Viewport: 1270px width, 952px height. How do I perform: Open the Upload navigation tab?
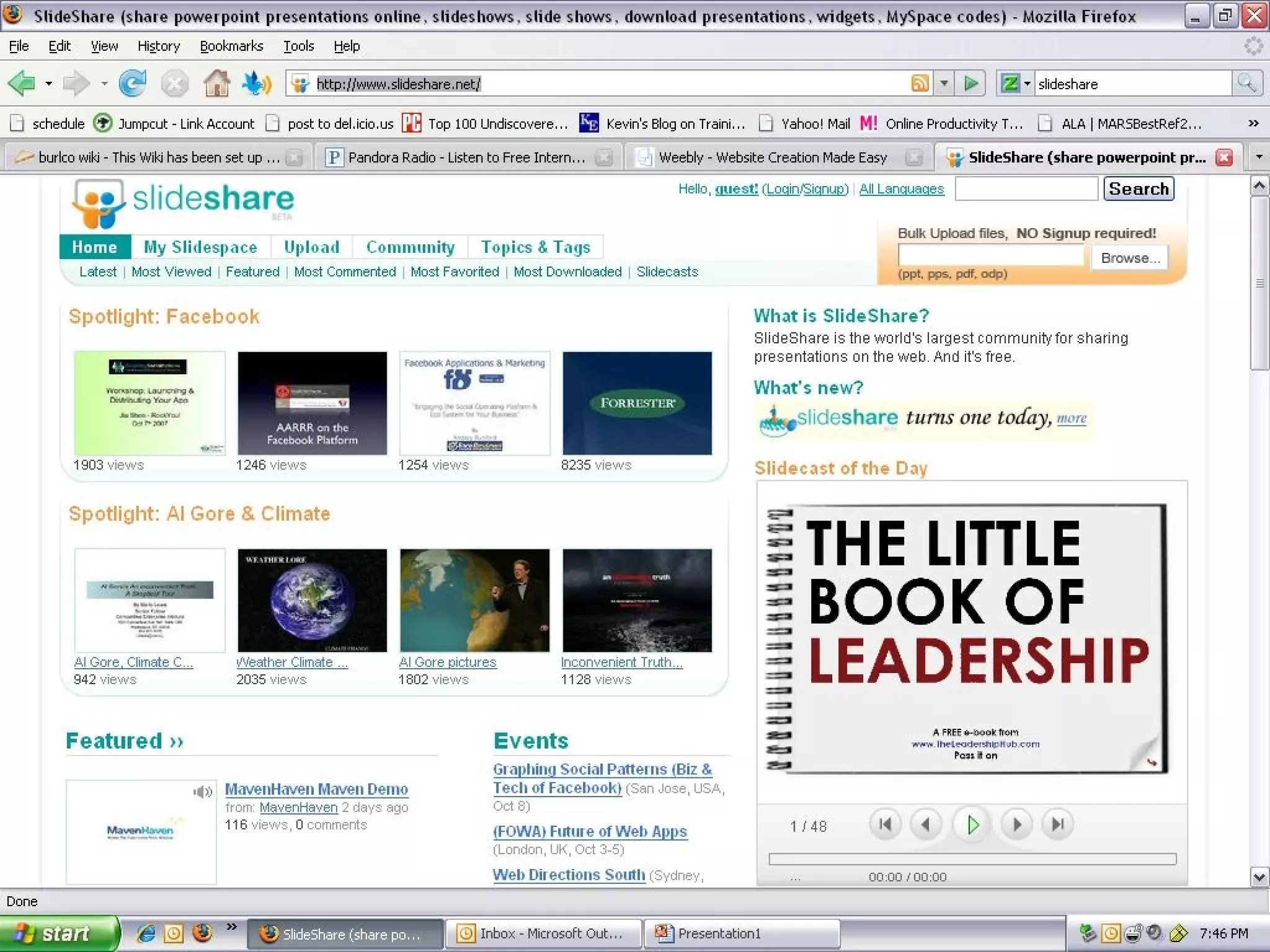pos(311,247)
